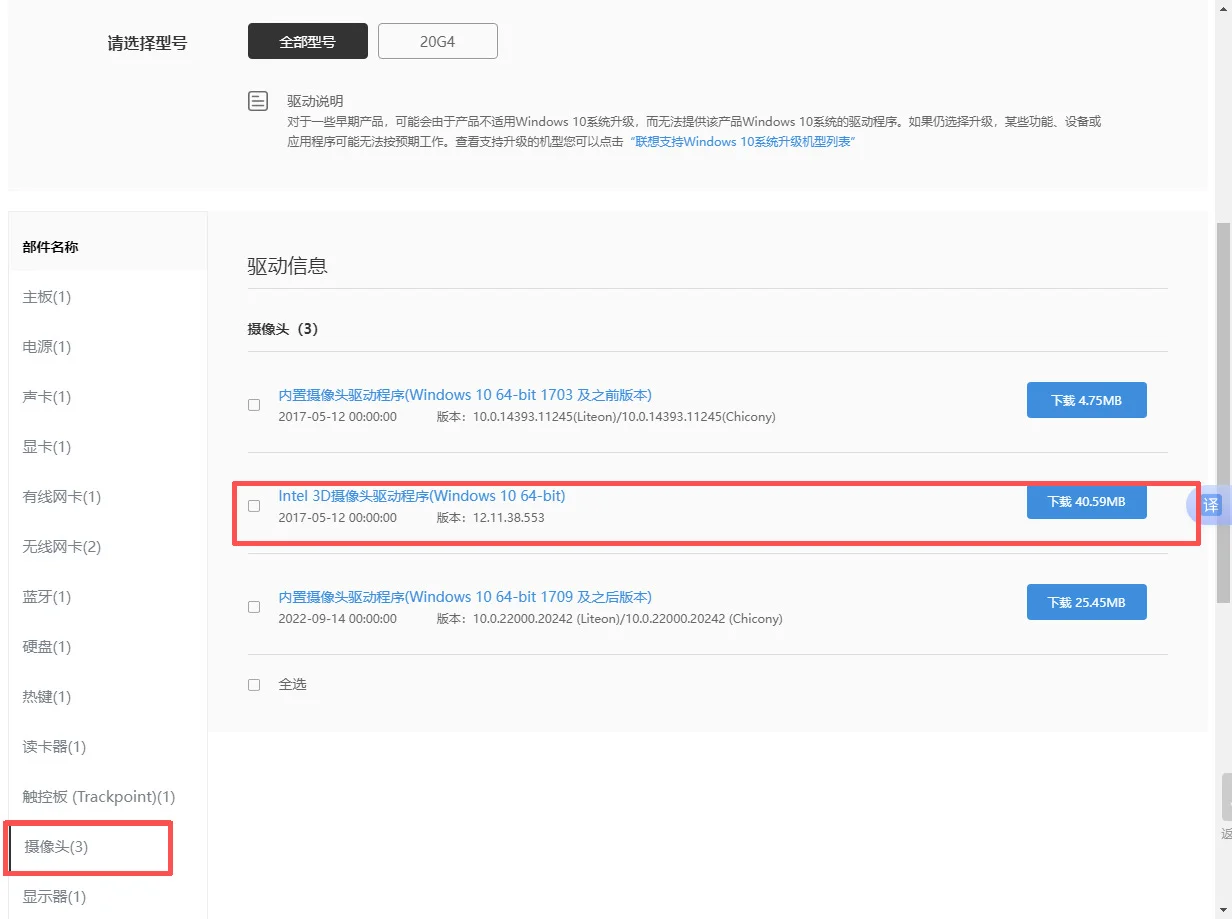
Task: Check the Intel 3D摄像头驱动程序 checkbox
Action: coord(254,505)
